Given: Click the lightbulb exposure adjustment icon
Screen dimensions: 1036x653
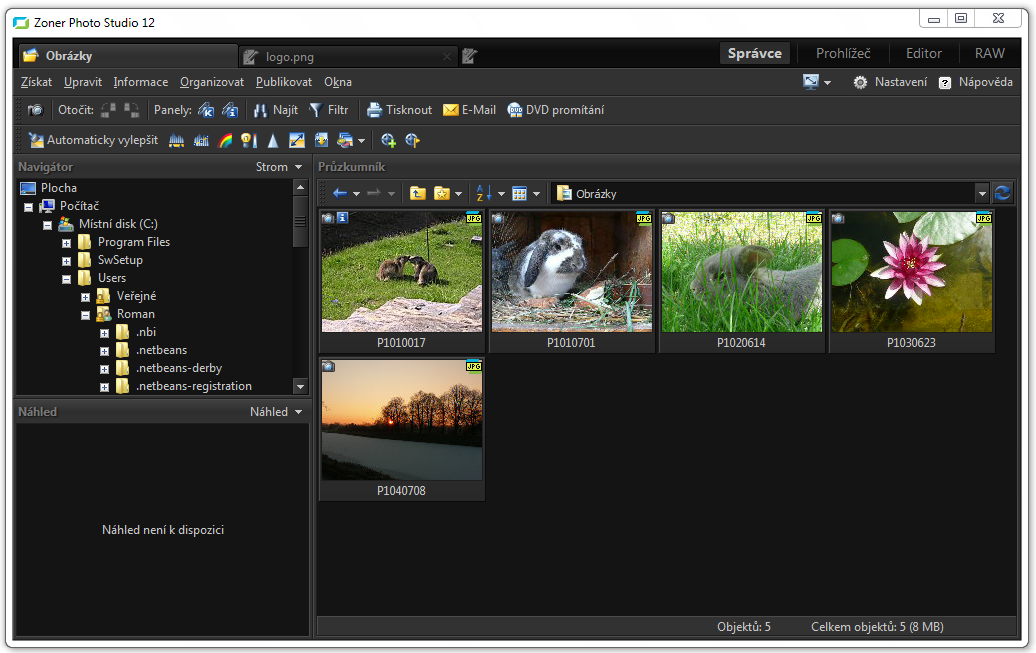Looking at the screenshot, I should [x=249, y=140].
